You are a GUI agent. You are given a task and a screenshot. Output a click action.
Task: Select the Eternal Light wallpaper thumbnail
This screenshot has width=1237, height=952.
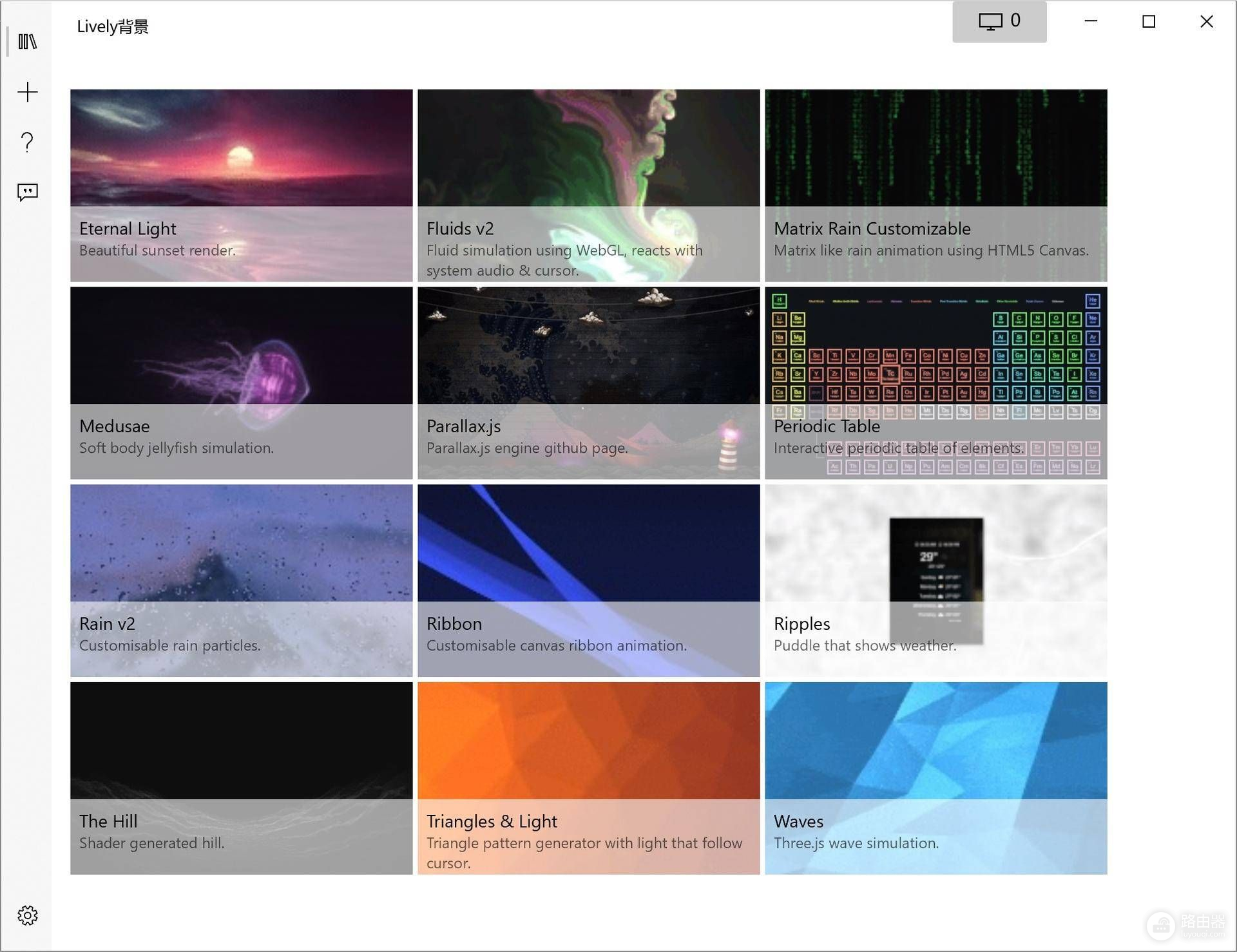(241, 186)
